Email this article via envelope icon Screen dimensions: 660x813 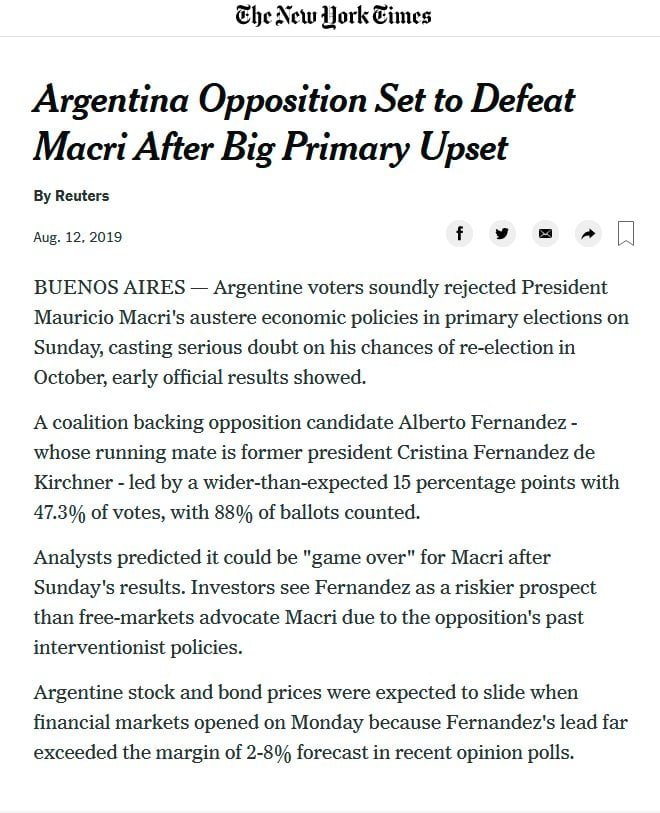pyautogui.click(x=545, y=234)
